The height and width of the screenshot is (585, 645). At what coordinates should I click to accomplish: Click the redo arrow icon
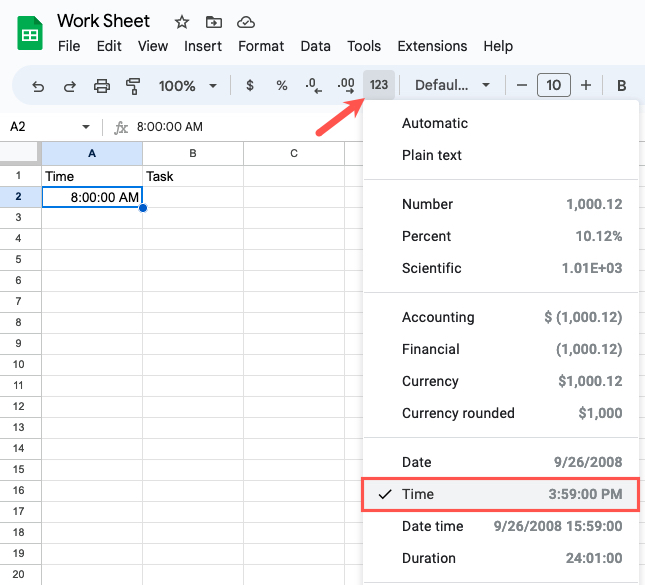click(70, 86)
